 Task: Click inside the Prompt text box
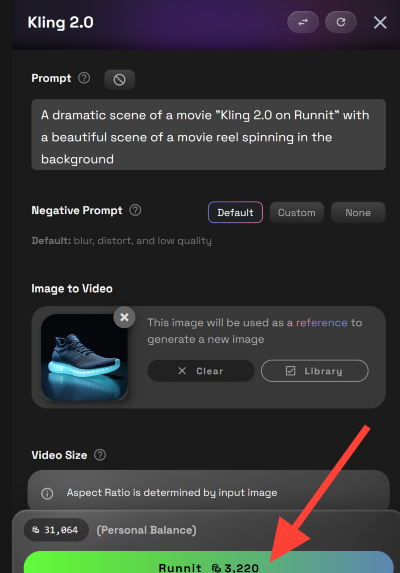click(209, 134)
